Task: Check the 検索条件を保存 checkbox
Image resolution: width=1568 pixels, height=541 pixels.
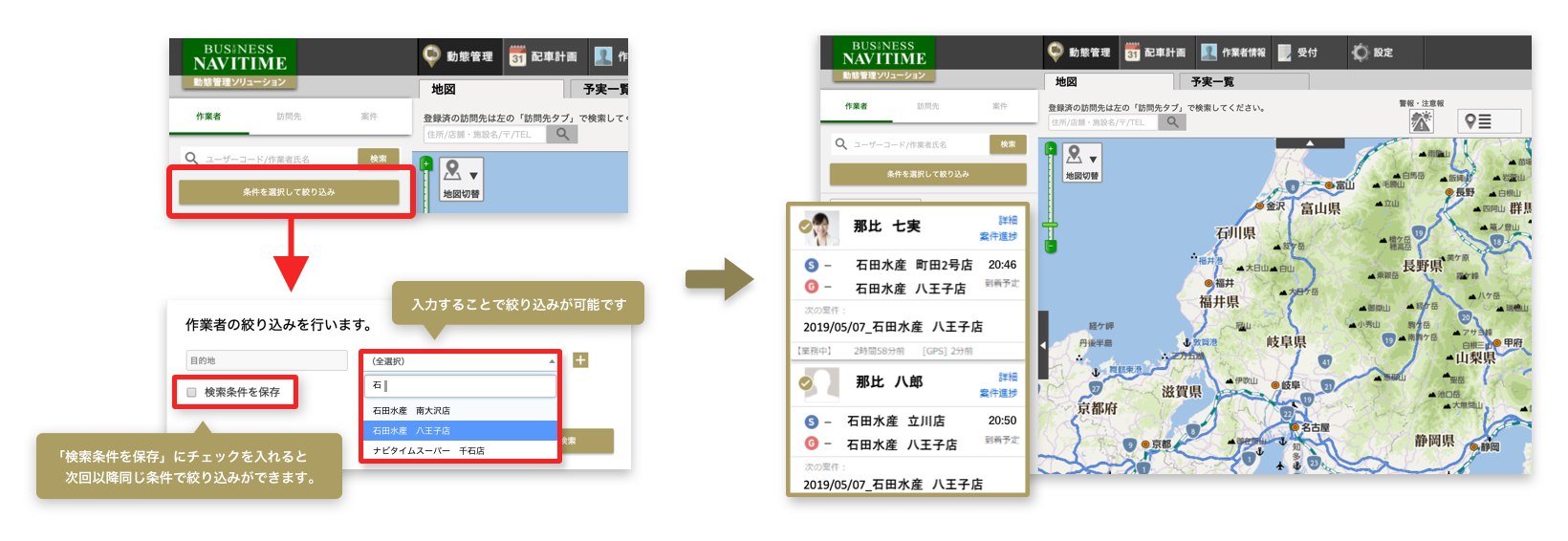Action: click(192, 392)
